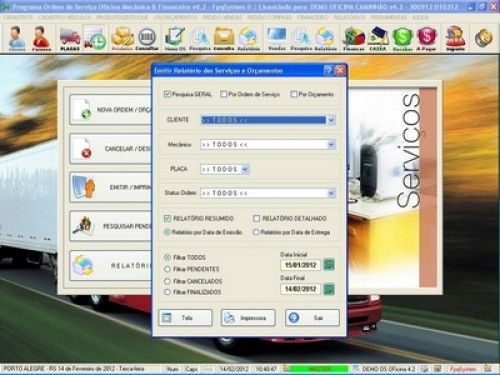Expand the Mecânico dropdown arrow

(331, 144)
